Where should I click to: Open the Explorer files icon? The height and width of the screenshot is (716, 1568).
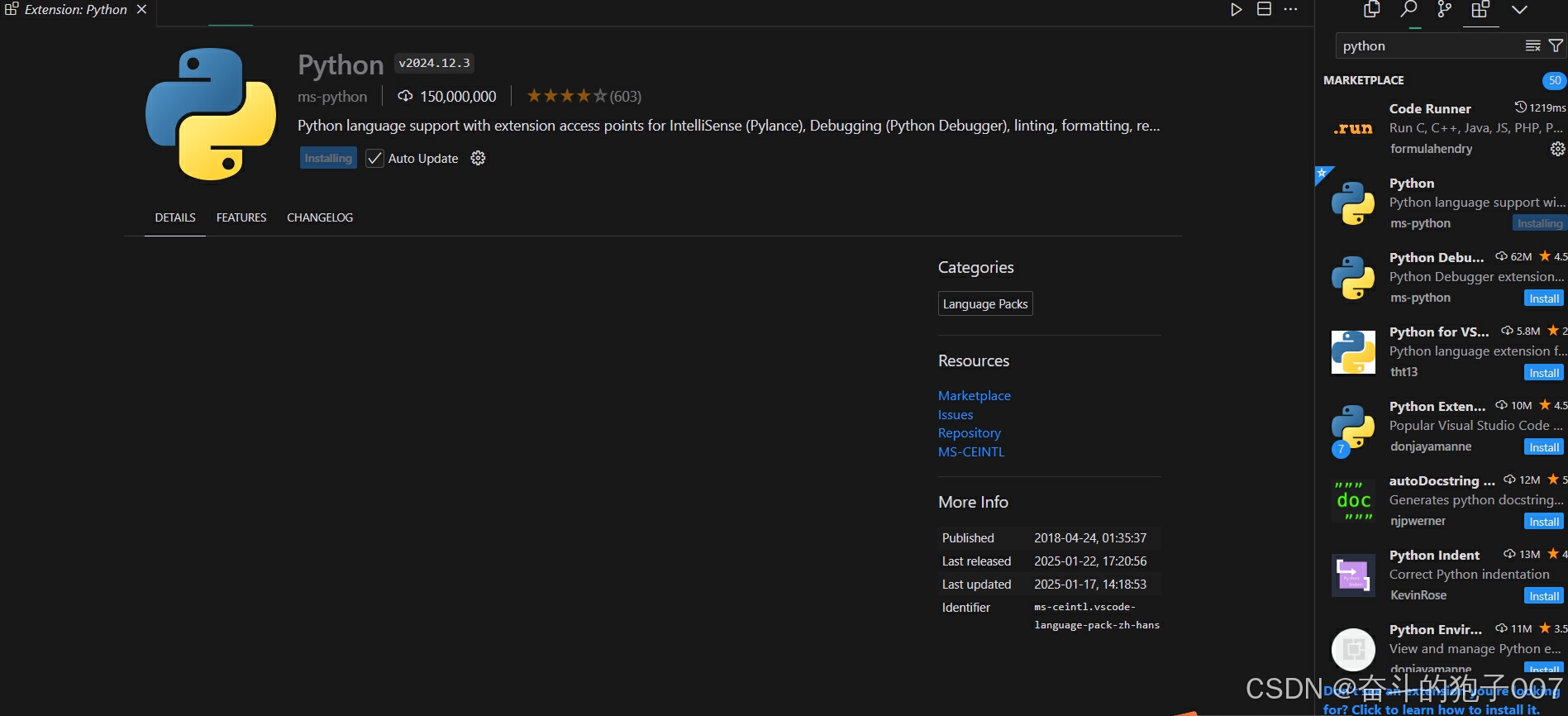1372,9
